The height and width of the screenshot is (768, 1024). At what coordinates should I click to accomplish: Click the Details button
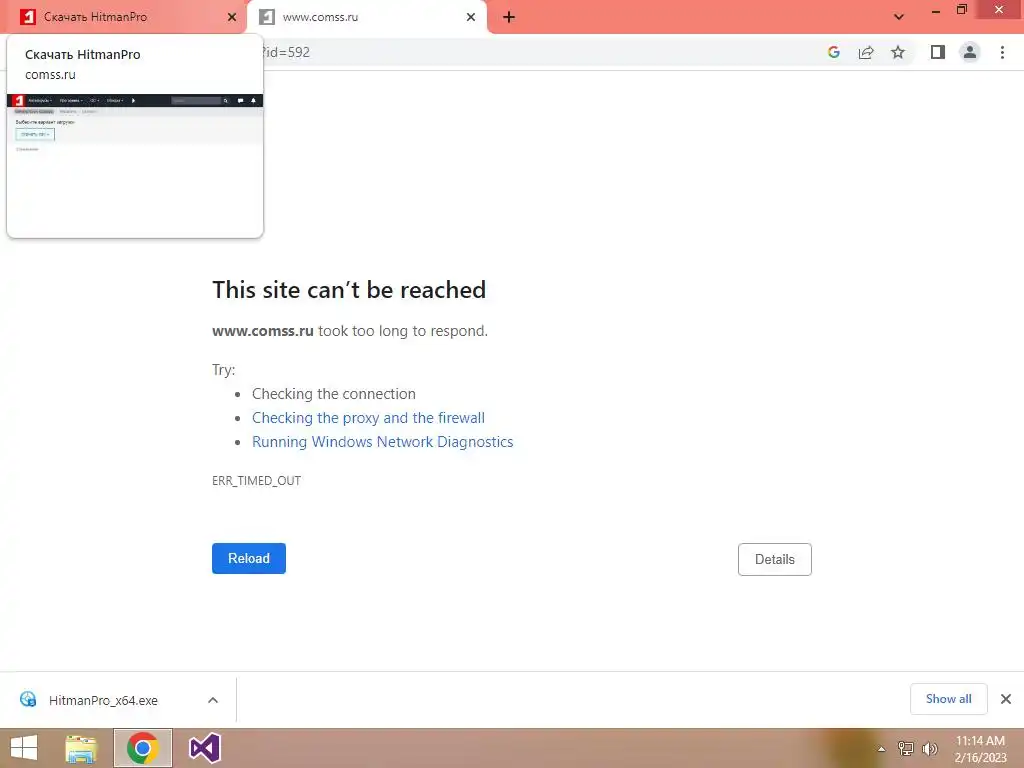775,559
